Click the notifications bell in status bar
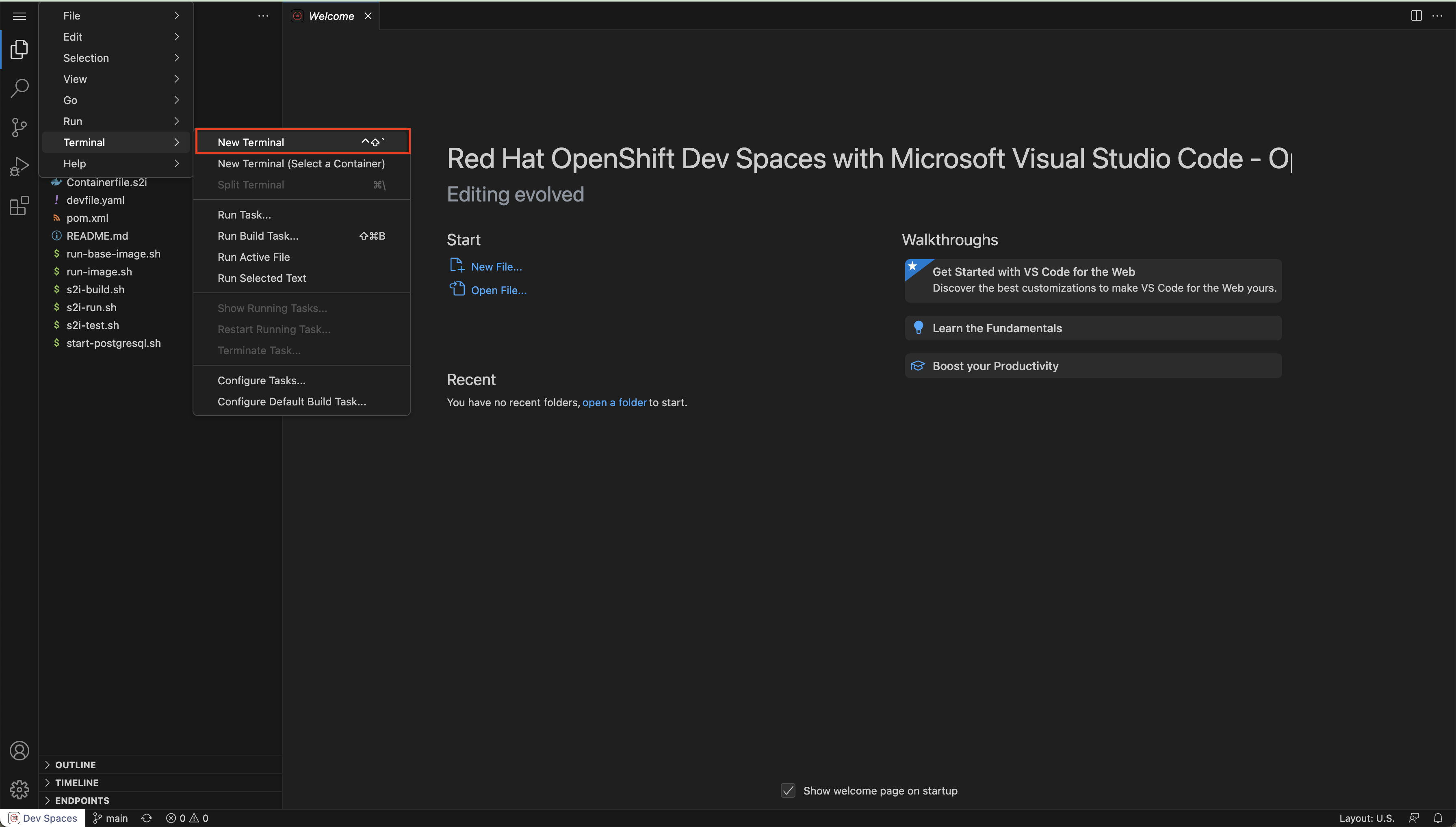This screenshot has width=1456, height=827. (1438, 818)
